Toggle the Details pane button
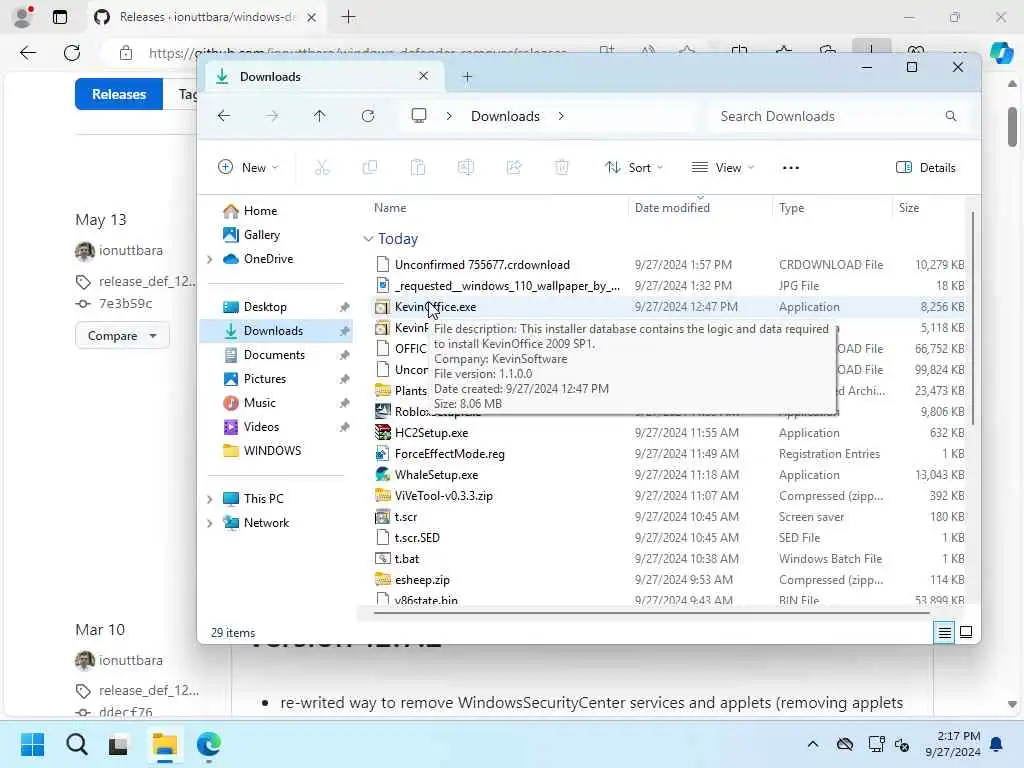The image size is (1024, 768). point(926,168)
